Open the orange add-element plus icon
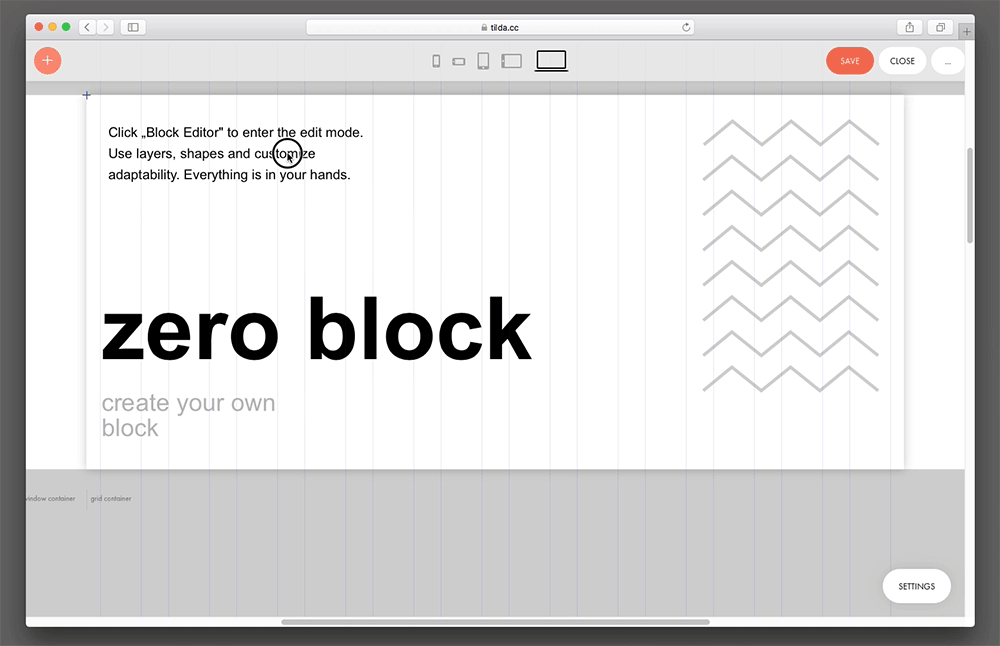The height and width of the screenshot is (646, 1000). pos(47,60)
